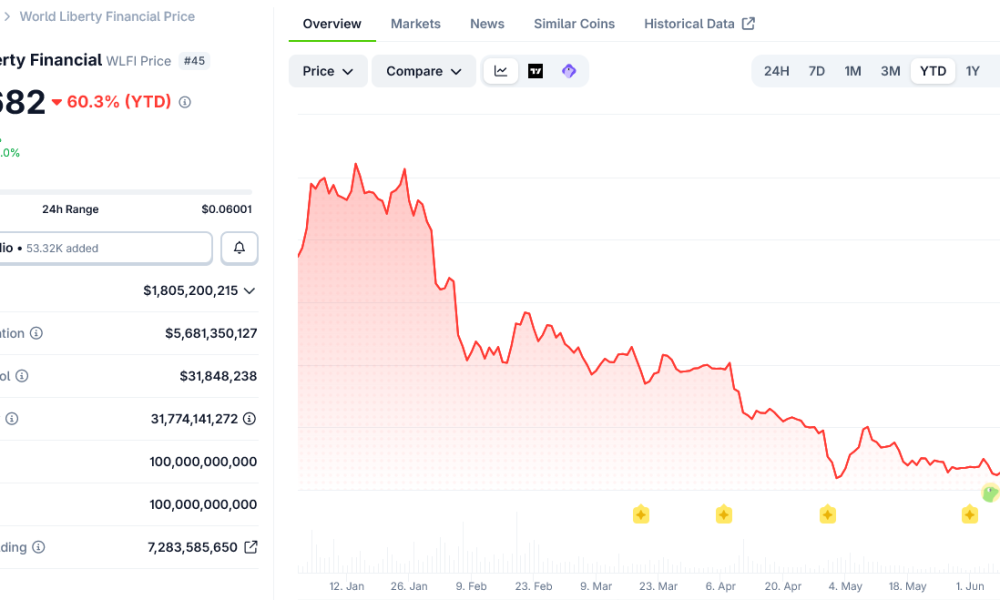Click external link icon on Historical Data
Viewport: 1000px width, 600px height.
(748, 24)
